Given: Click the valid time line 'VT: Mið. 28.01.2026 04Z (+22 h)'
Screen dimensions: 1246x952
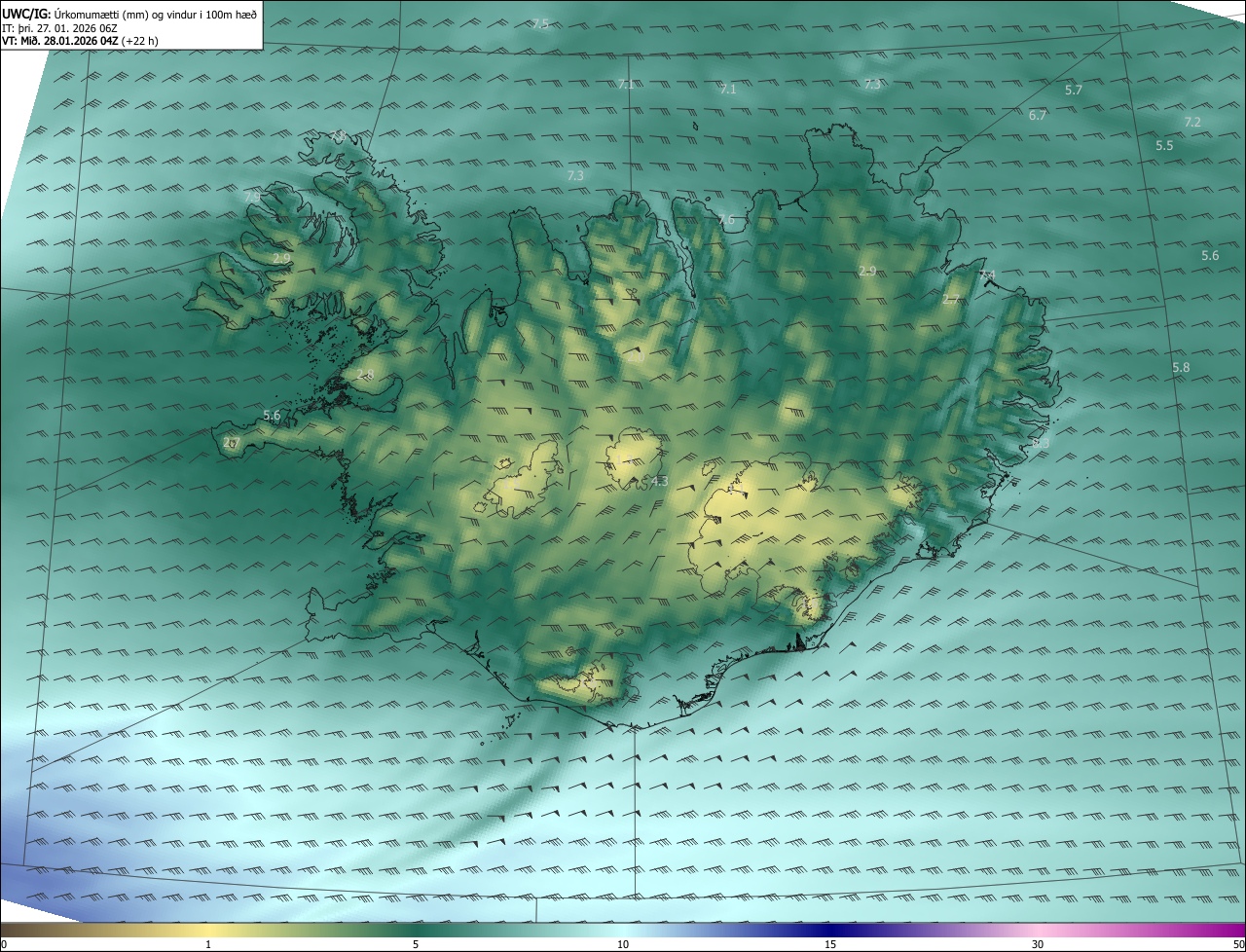Looking at the screenshot, I should pyautogui.click(x=81, y=41).
